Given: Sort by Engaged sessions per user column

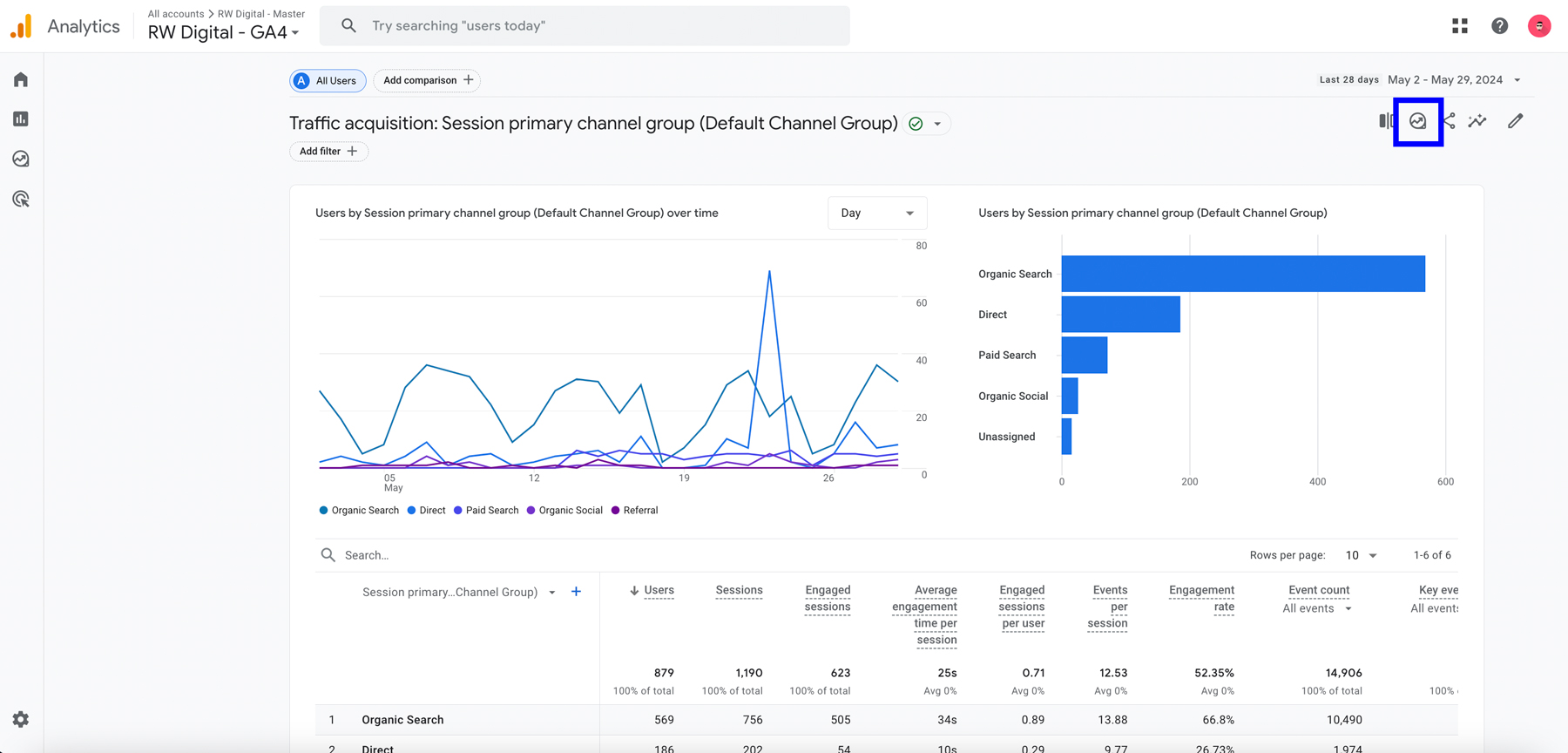Looking at the screenshot, I should pos(1022,607).
